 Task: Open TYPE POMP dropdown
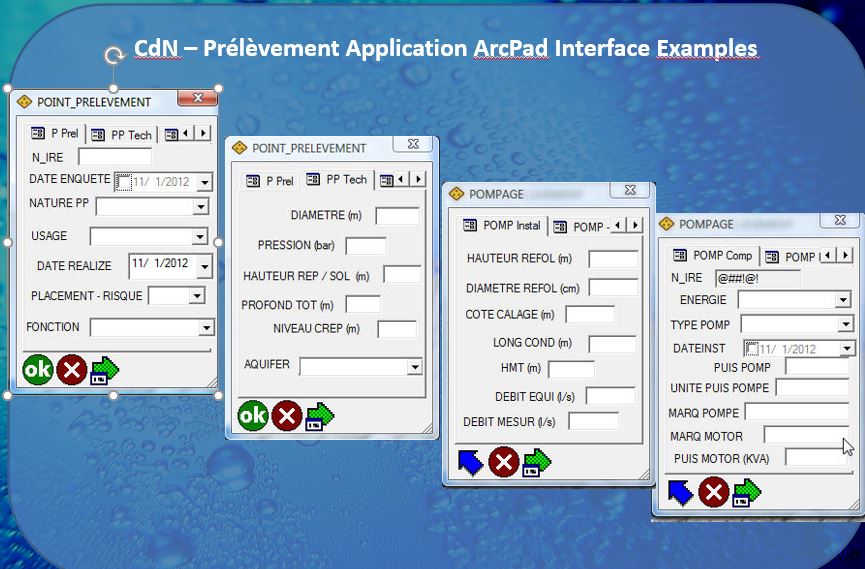tap(846, 323)
